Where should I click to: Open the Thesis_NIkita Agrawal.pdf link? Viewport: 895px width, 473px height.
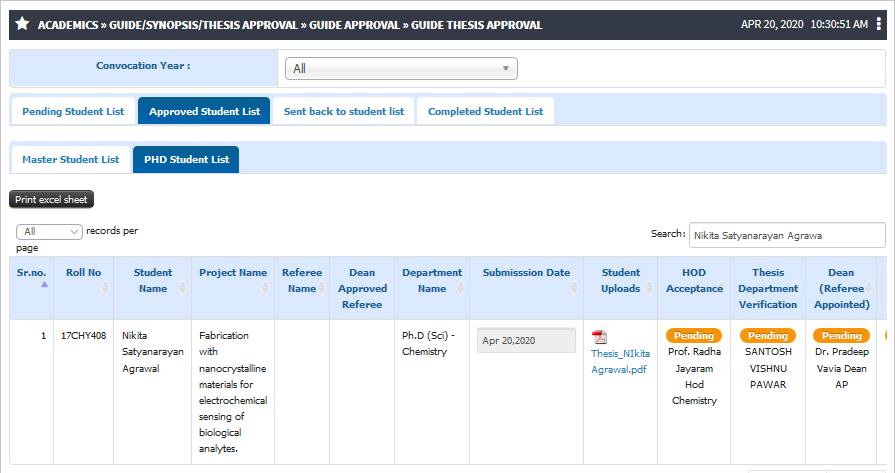[x=620, y=361]
